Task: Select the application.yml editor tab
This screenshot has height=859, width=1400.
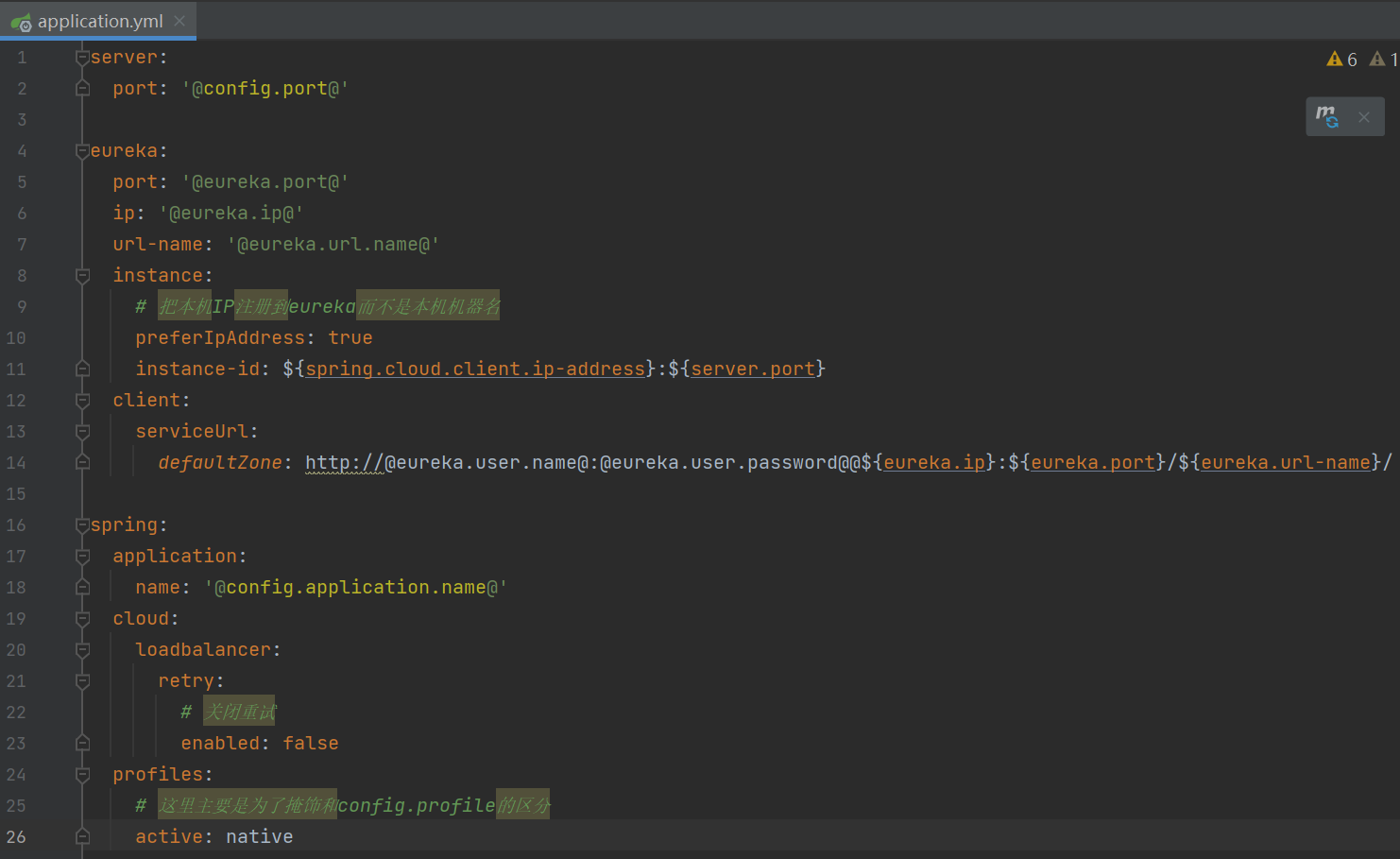Action: (98, 21)
